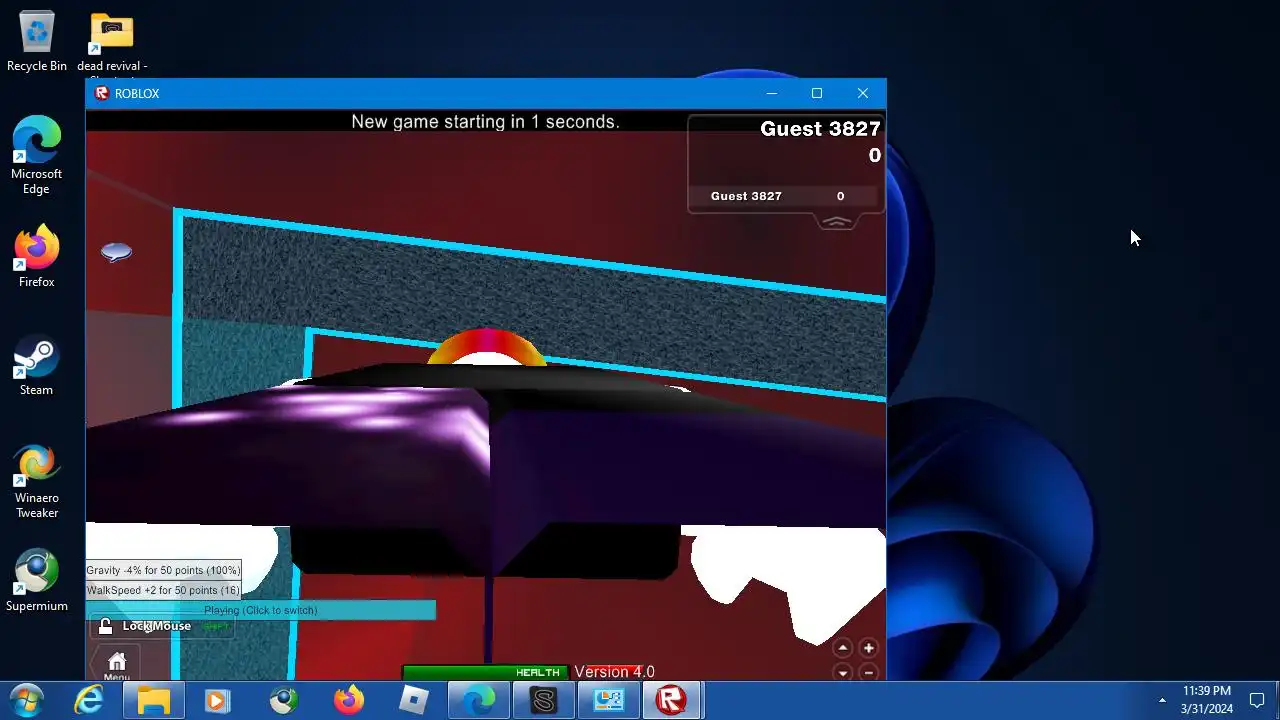The height and width of the screenshot is (720, 1280).
Task: Open Firefox from the taskbar
Action: pyautogui.click(x=349, y=700)
